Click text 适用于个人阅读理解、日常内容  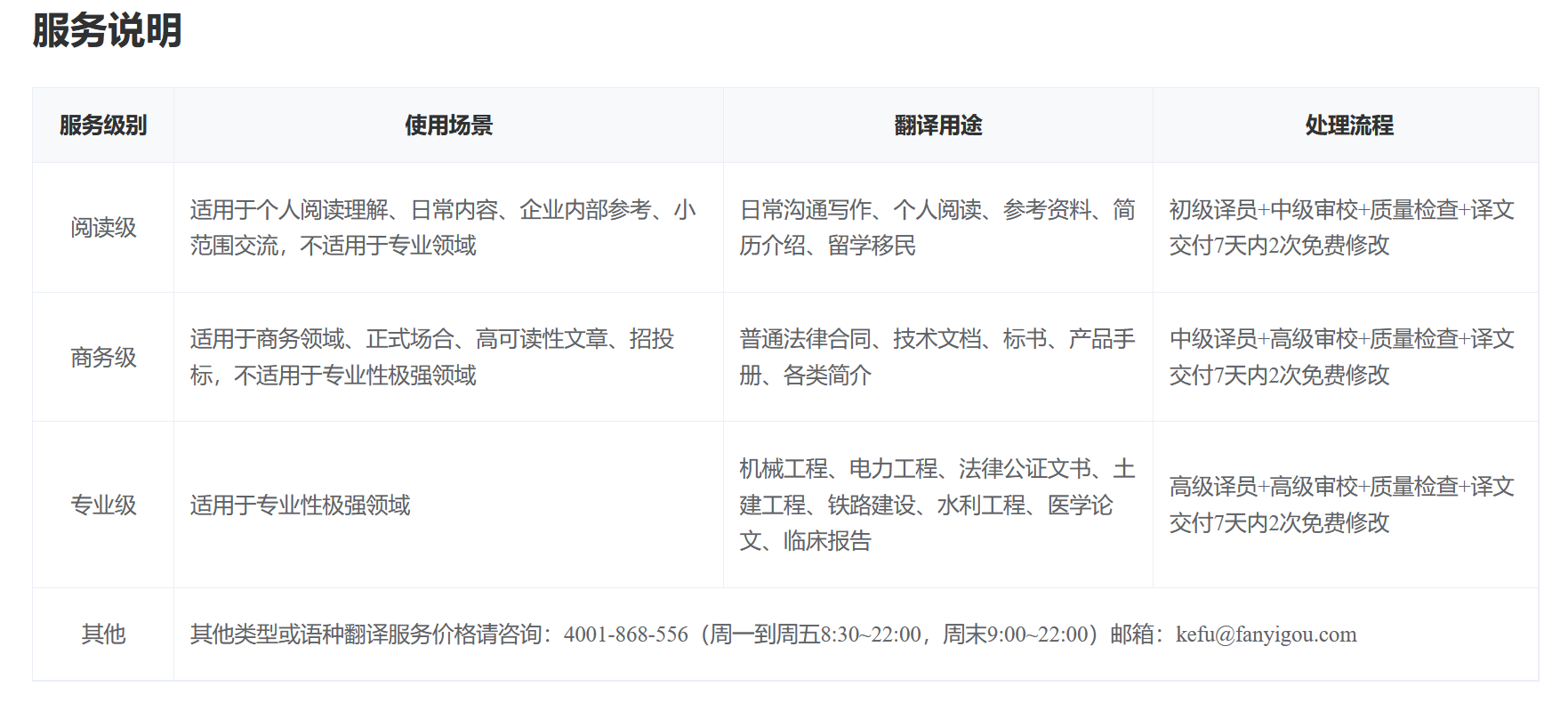coord(343,210)
